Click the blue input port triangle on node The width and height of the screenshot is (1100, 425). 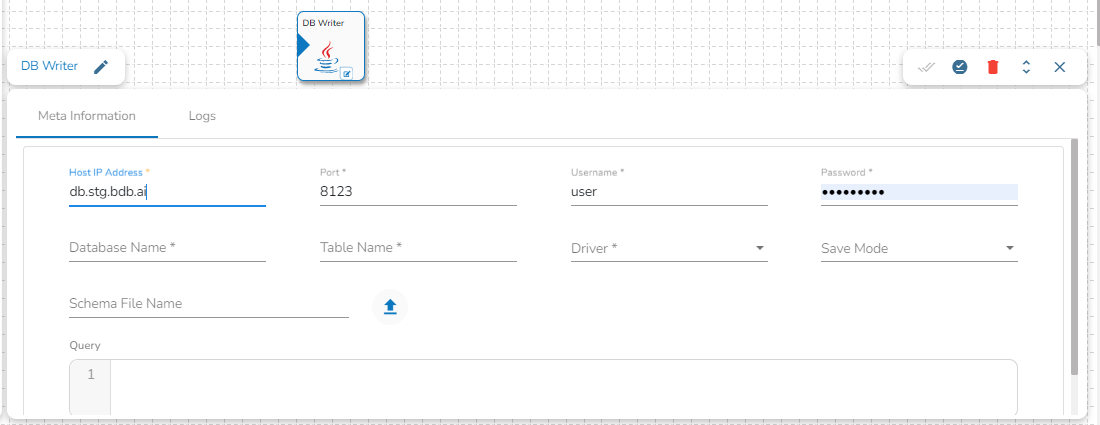click(303, 45)
